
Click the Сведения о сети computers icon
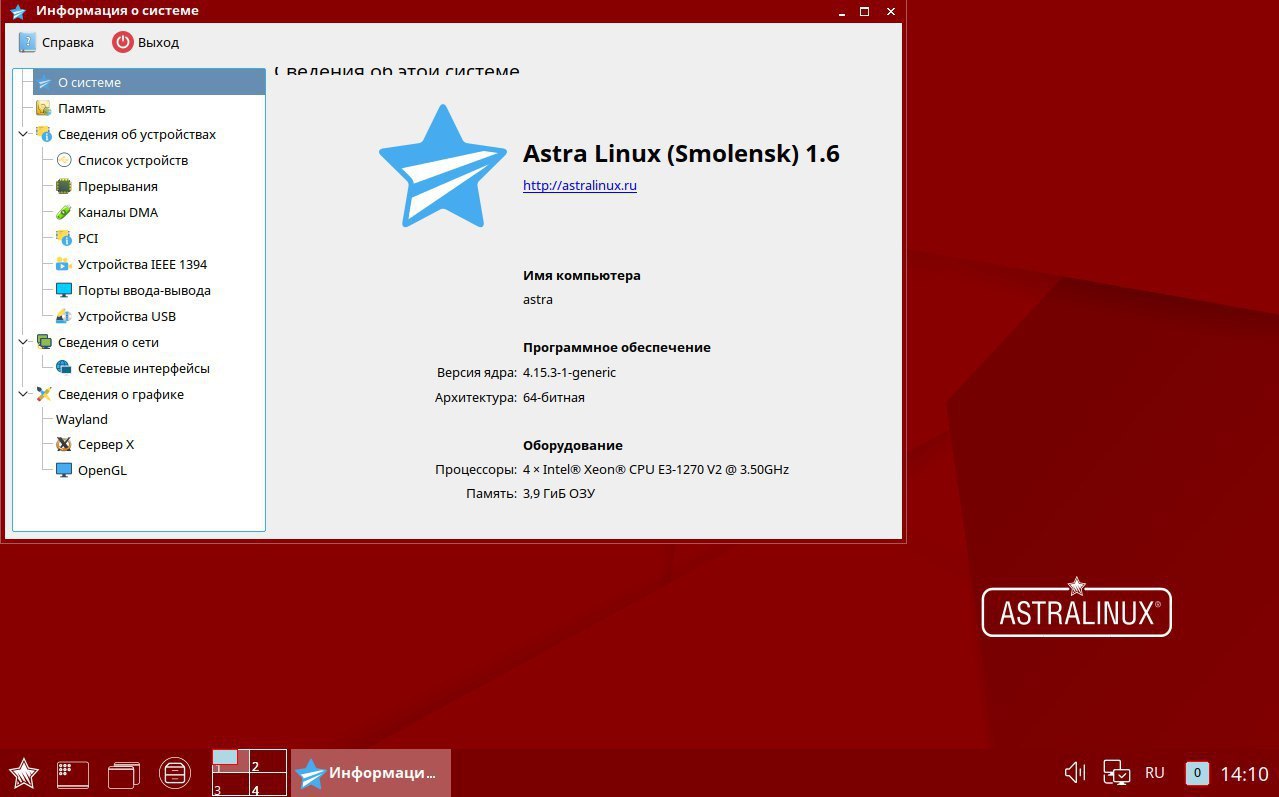pos(44,343)
